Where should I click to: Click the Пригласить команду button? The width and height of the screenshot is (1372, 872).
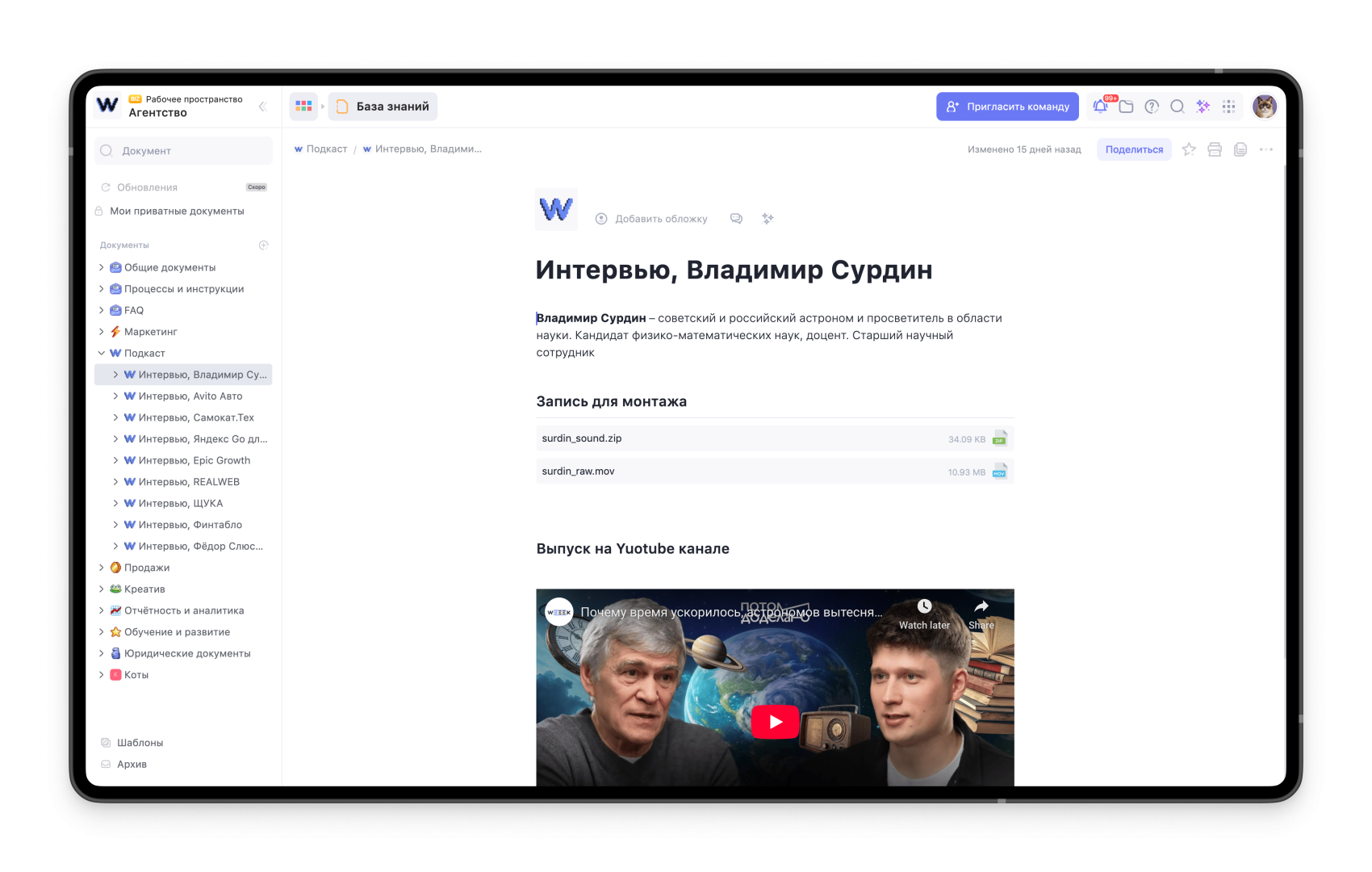coord(1007,106)
